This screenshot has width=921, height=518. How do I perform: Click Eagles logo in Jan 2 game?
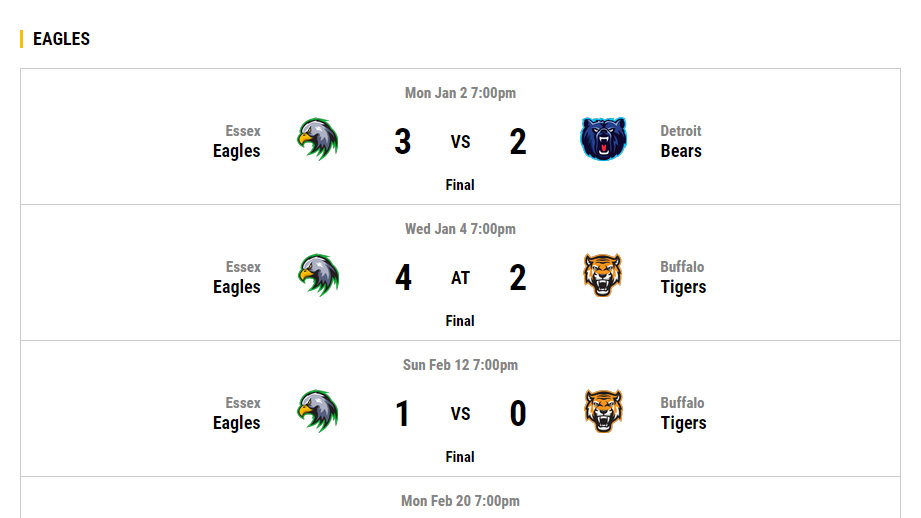pyautogui.click(x=318, y=140)
